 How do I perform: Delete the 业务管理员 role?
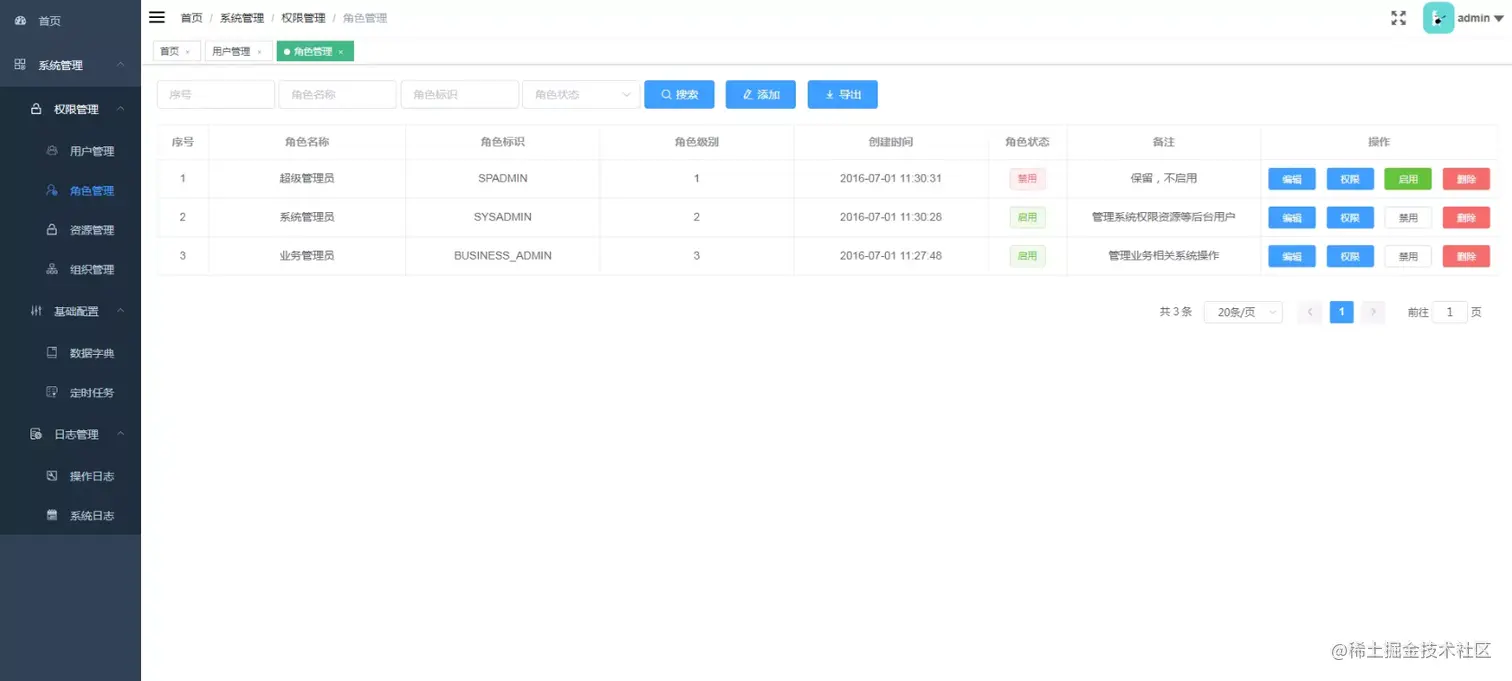[x=1466, y=256]
